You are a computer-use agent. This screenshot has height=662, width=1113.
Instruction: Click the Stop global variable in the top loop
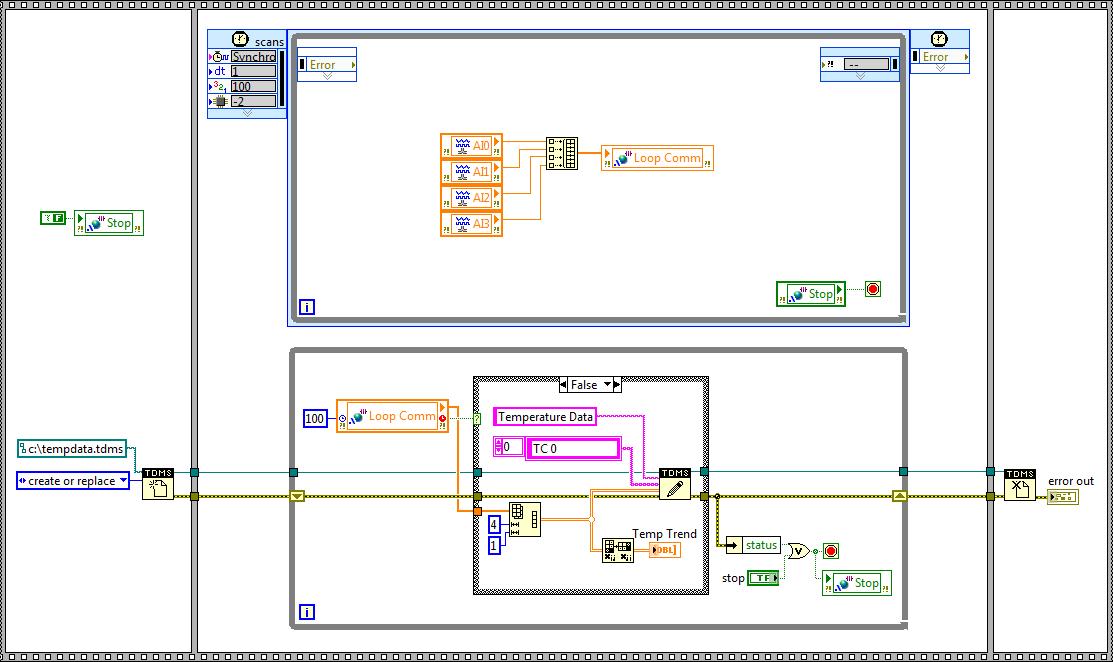tap(810, 294)
